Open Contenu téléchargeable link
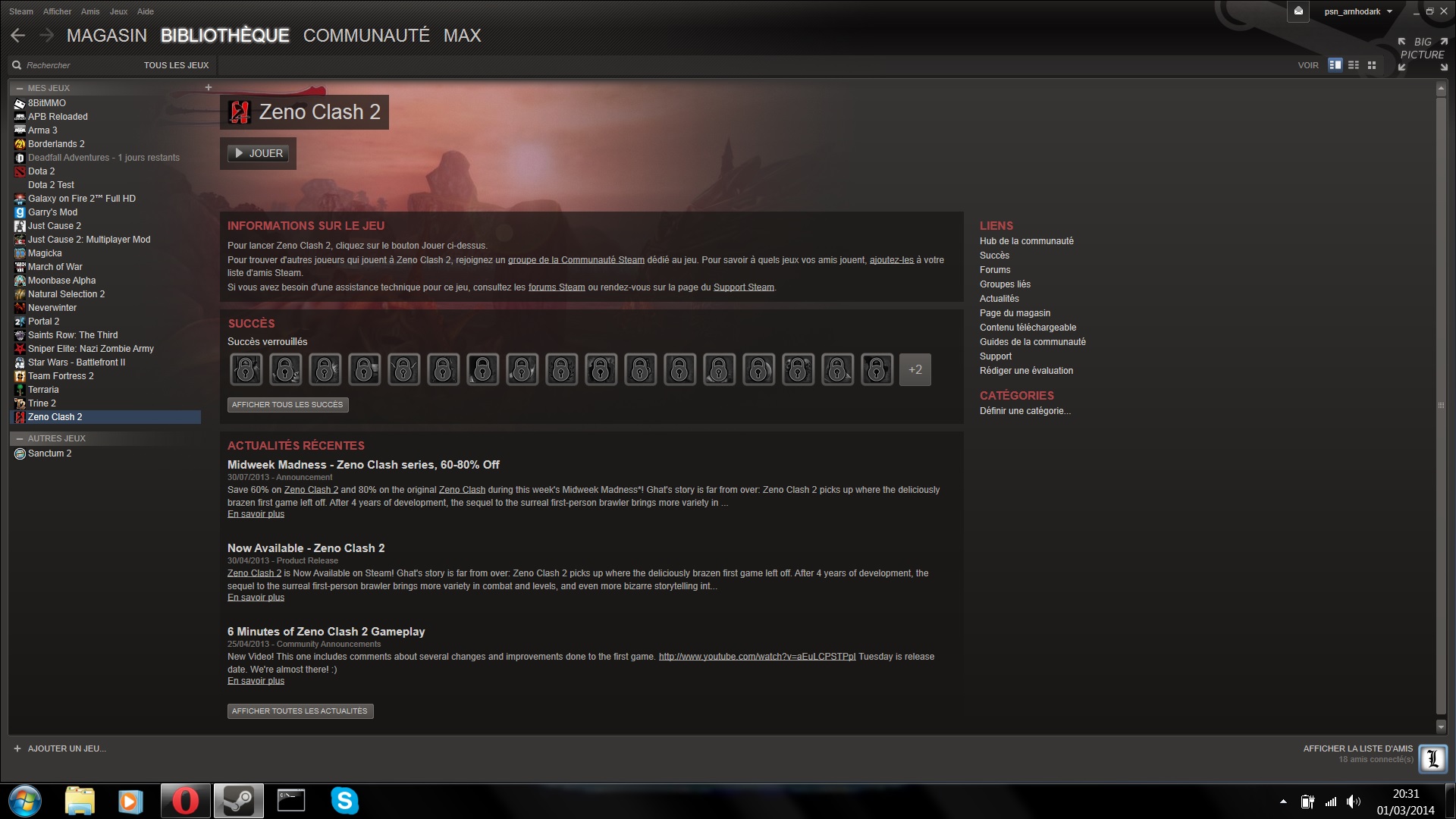 (1028, 328)
